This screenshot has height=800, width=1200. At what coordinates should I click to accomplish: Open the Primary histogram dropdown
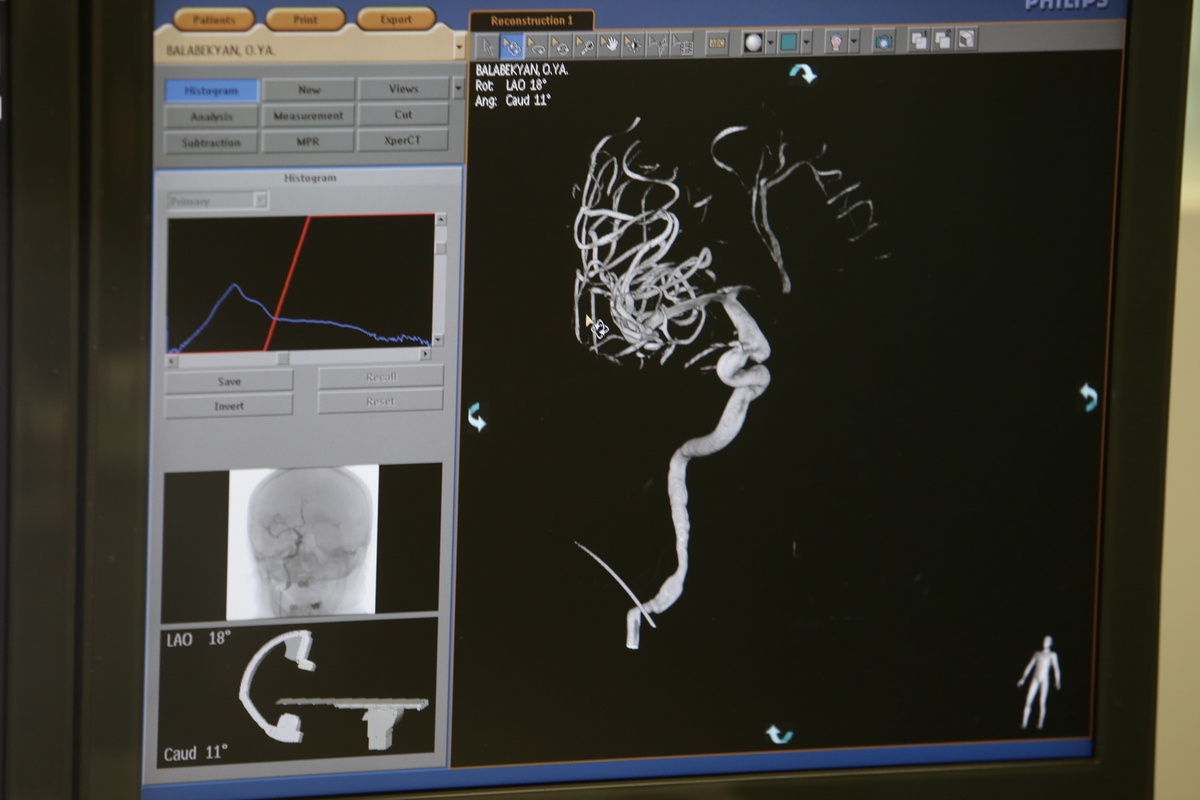tap(218, 201)
